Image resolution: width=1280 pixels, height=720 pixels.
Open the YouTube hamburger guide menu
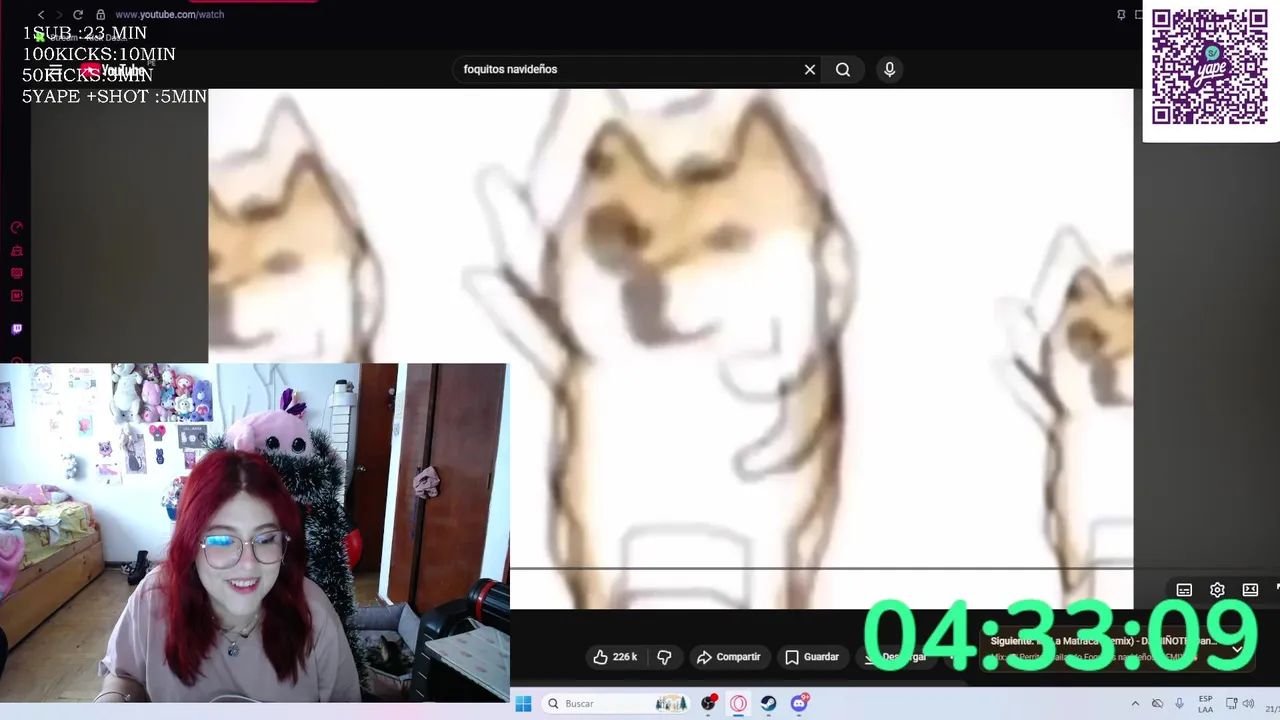click(x=56, y=70)
